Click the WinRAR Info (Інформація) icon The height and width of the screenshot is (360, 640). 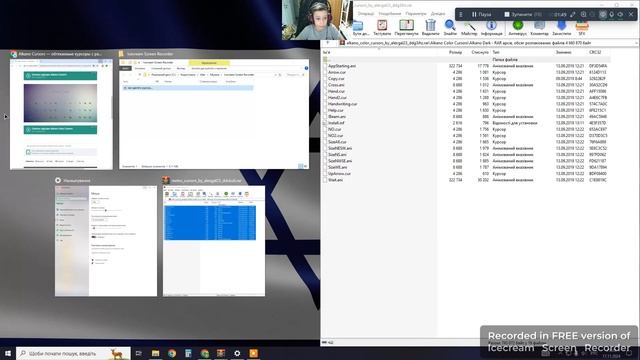tap(491, 25)
